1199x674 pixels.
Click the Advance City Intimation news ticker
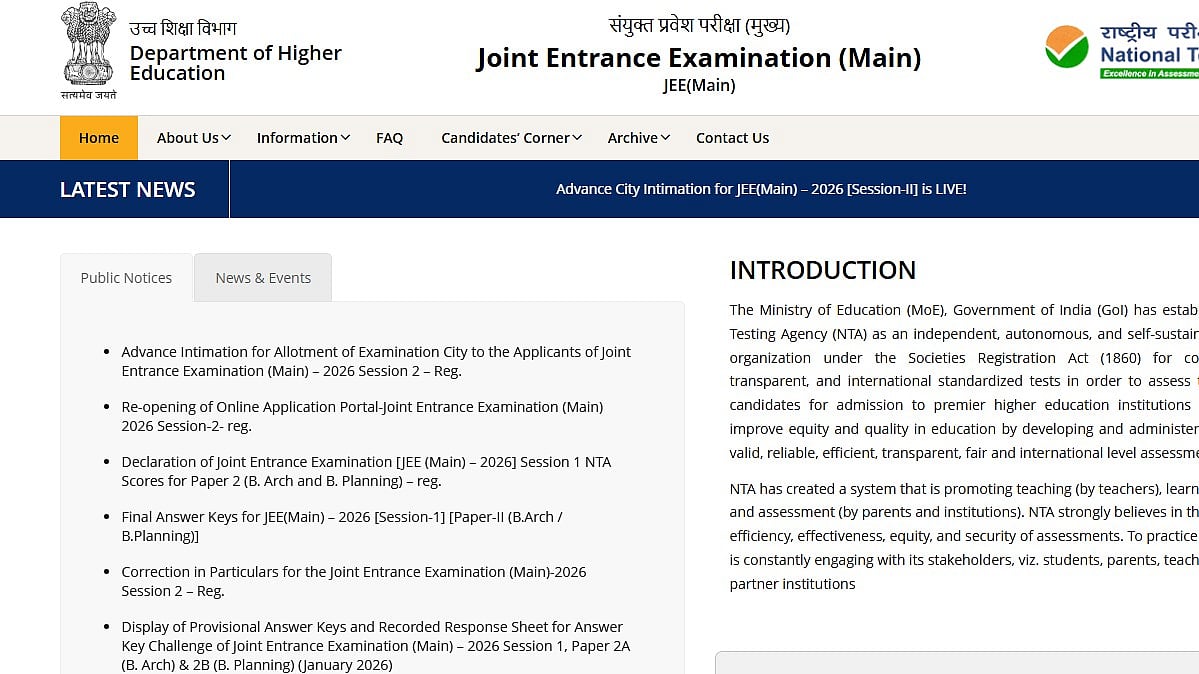(761, 189)
